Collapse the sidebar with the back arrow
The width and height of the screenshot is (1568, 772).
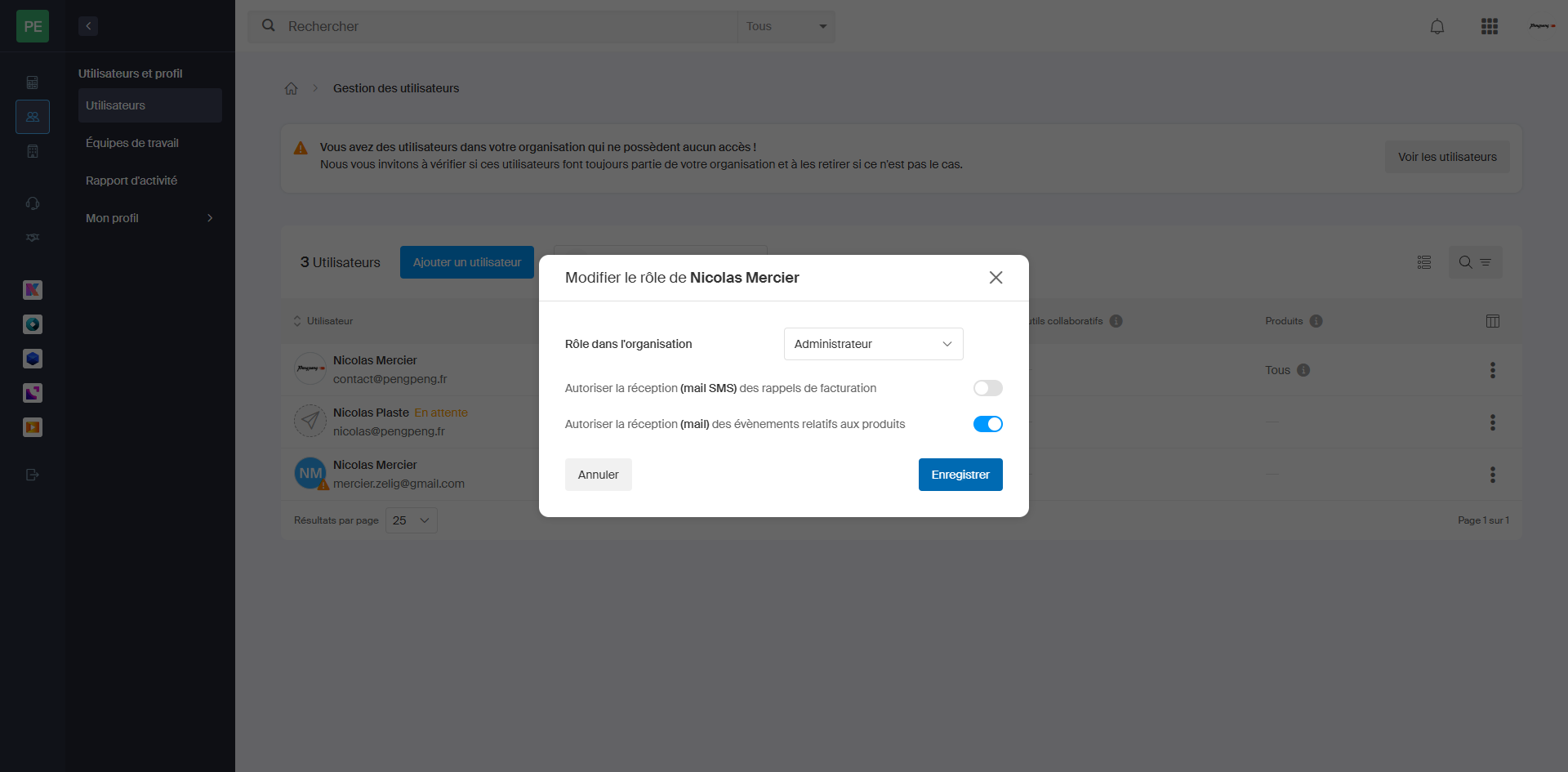88,26
